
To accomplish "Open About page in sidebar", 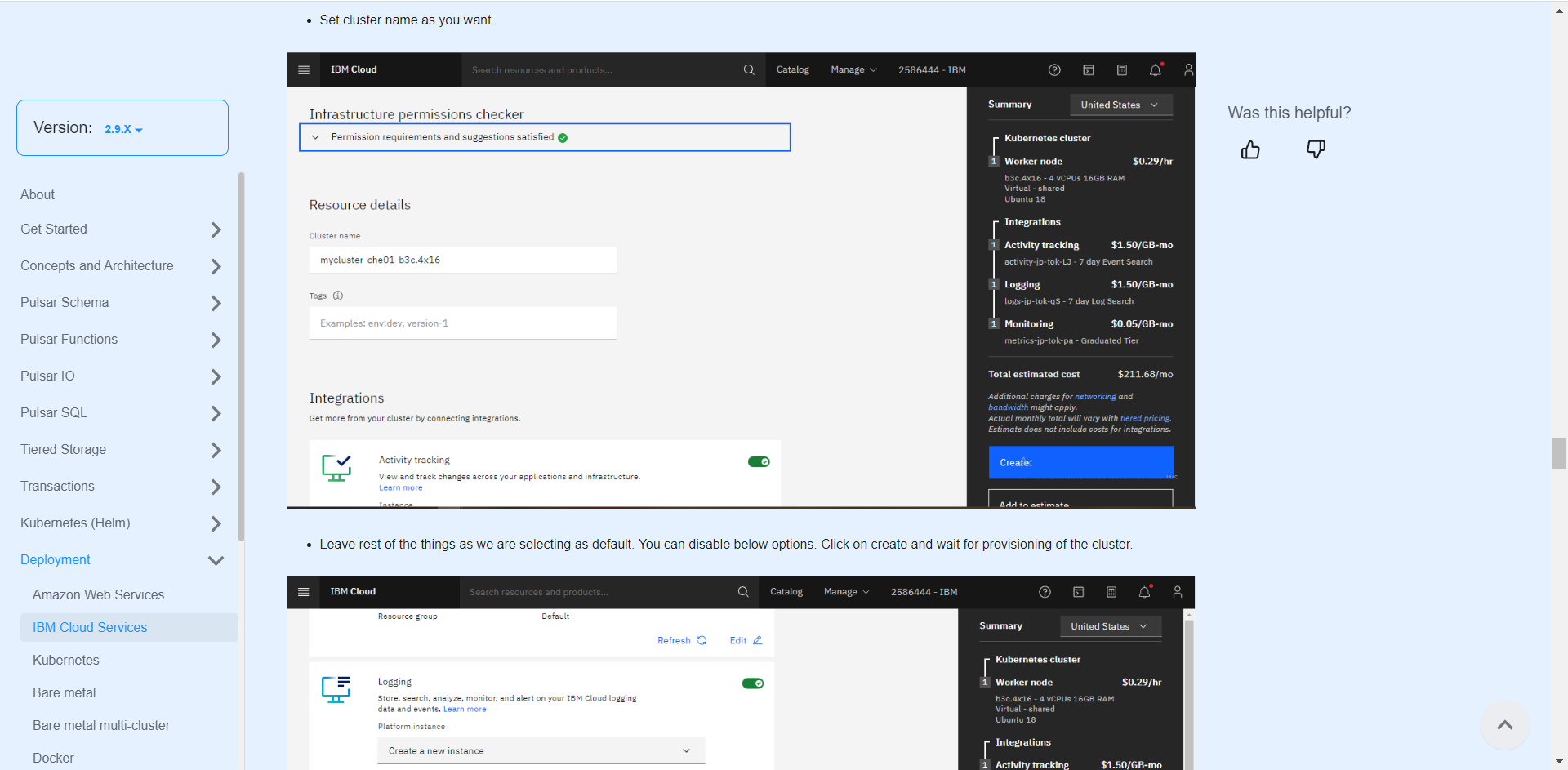I will 38,194.
